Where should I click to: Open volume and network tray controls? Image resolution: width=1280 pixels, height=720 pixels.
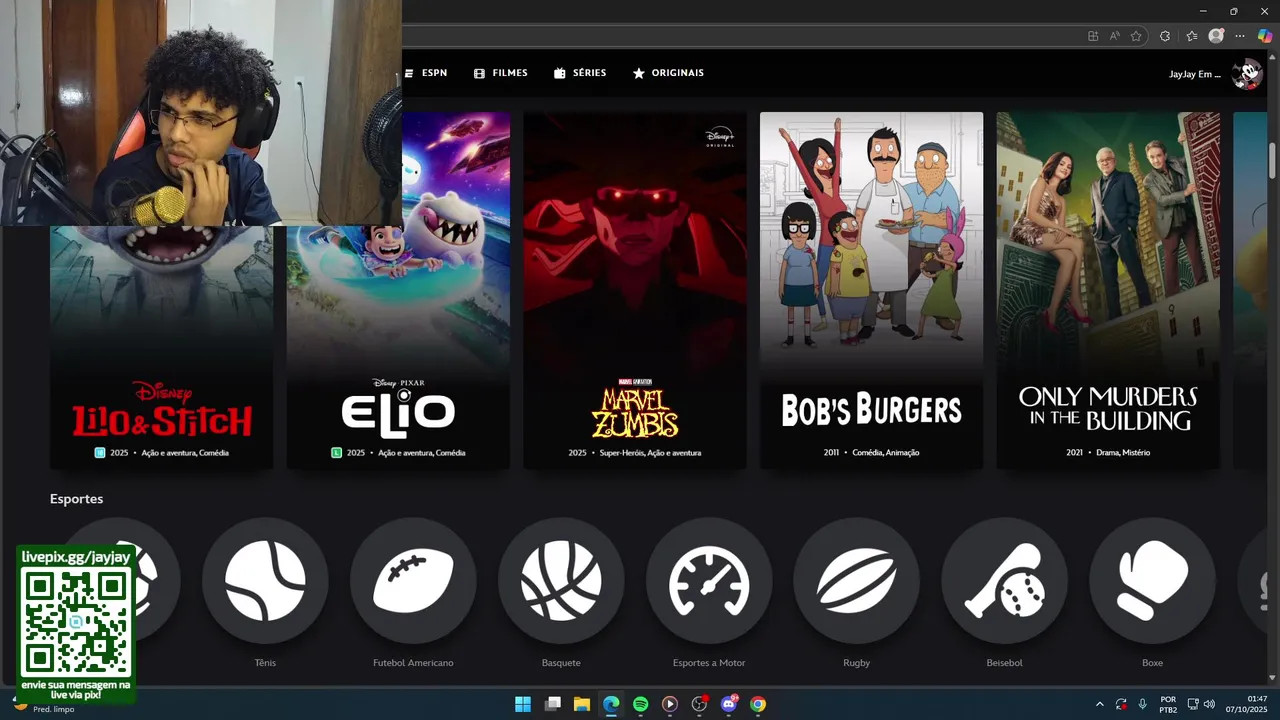pyautogui.click(x=1201, y=704)
